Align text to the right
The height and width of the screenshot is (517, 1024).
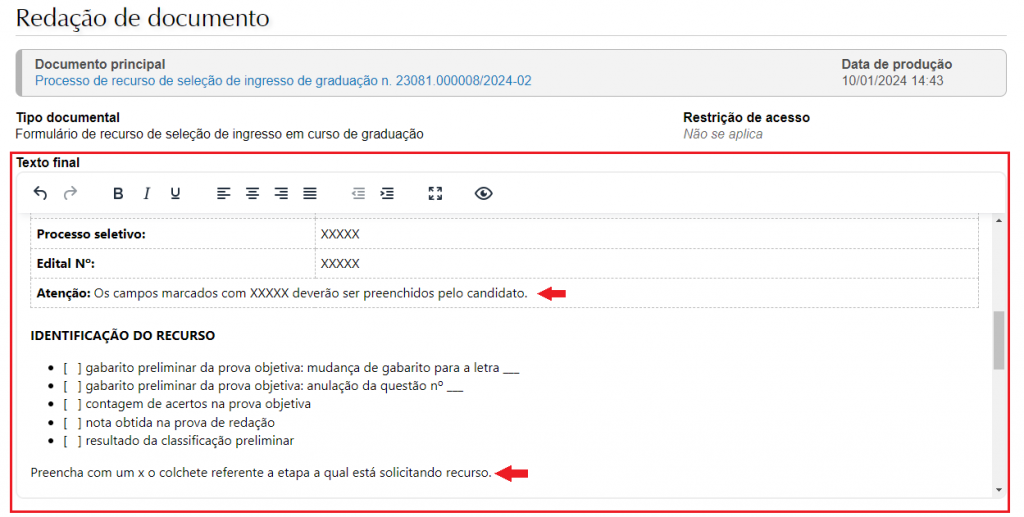tap(281, 193)
